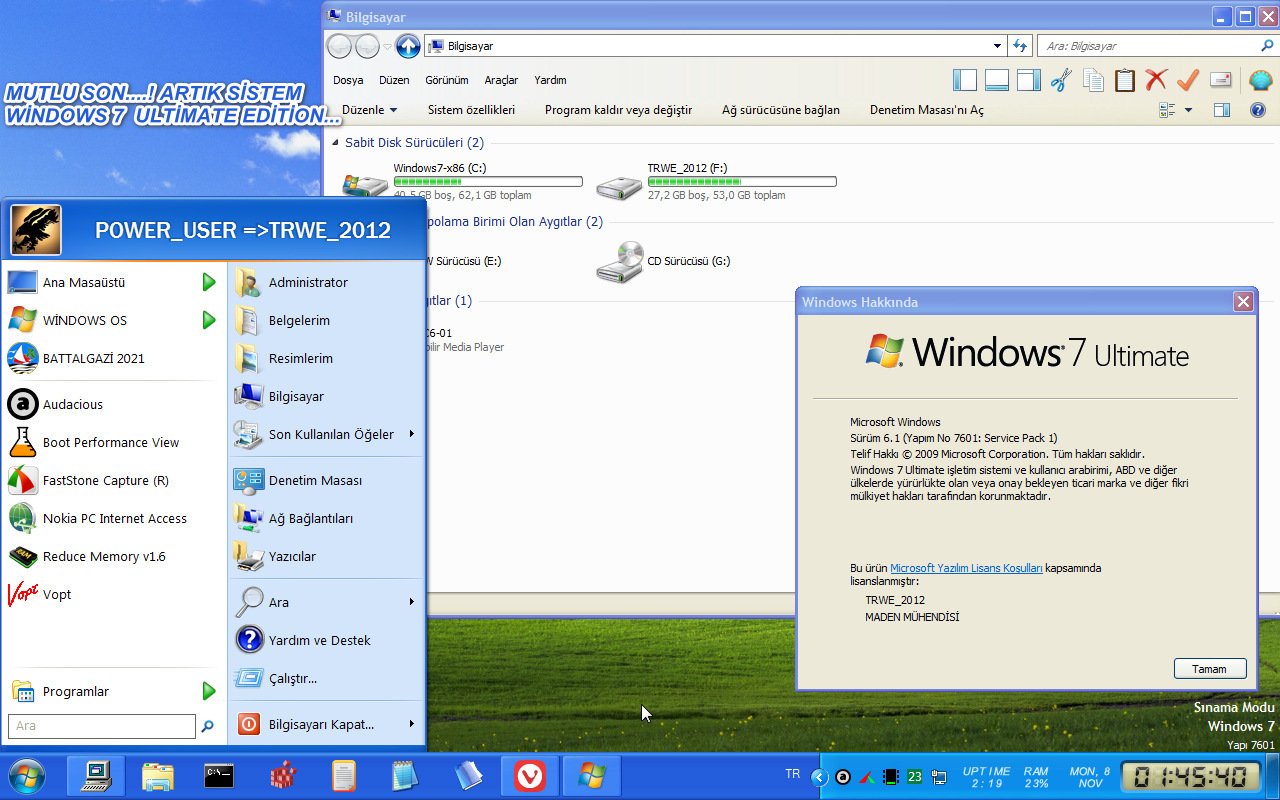The image size is (1280, 800).
Task: Click the network tray icon near uptime
Action: [x=939, y=777]
